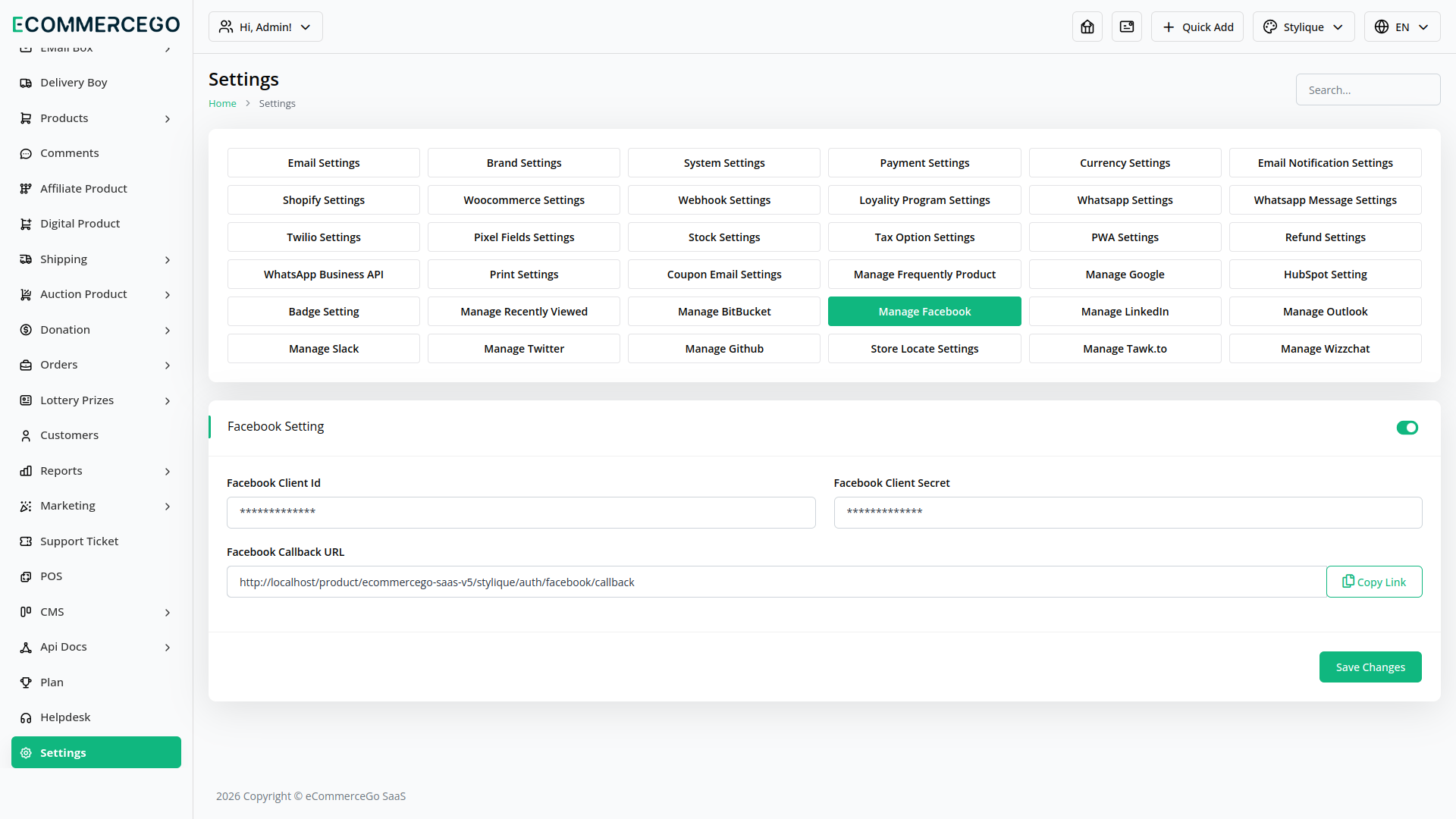Click the Affiliate Product icon

26,189
